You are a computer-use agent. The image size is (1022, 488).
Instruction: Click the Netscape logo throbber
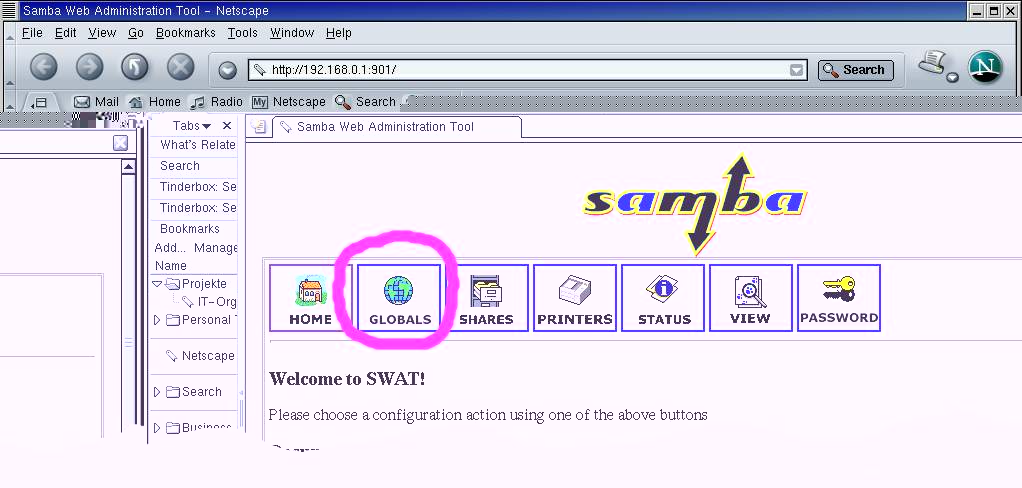tap(985, 67)
